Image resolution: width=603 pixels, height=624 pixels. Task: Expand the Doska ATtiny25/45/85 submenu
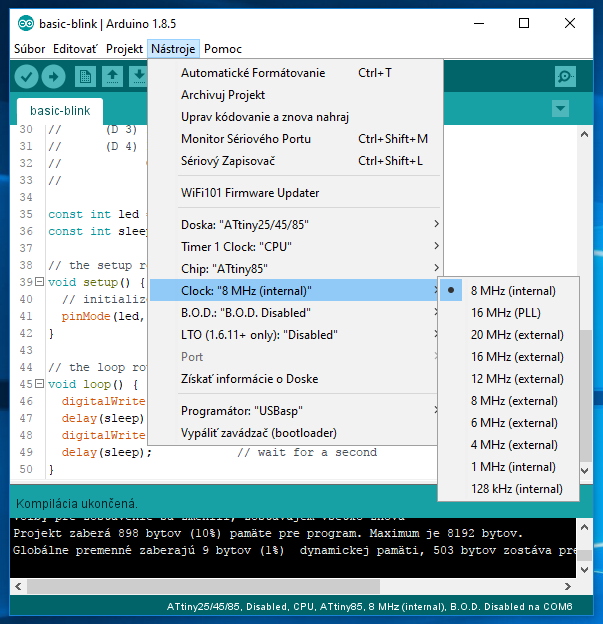295,224
